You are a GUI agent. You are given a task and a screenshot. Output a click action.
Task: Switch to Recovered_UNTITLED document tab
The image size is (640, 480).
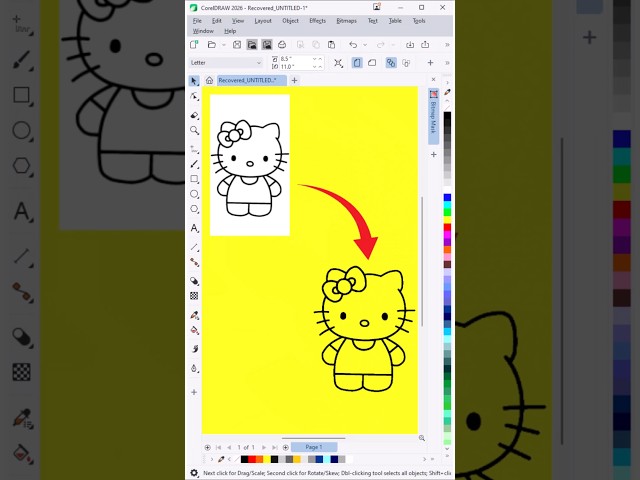(x=251, y=80)
